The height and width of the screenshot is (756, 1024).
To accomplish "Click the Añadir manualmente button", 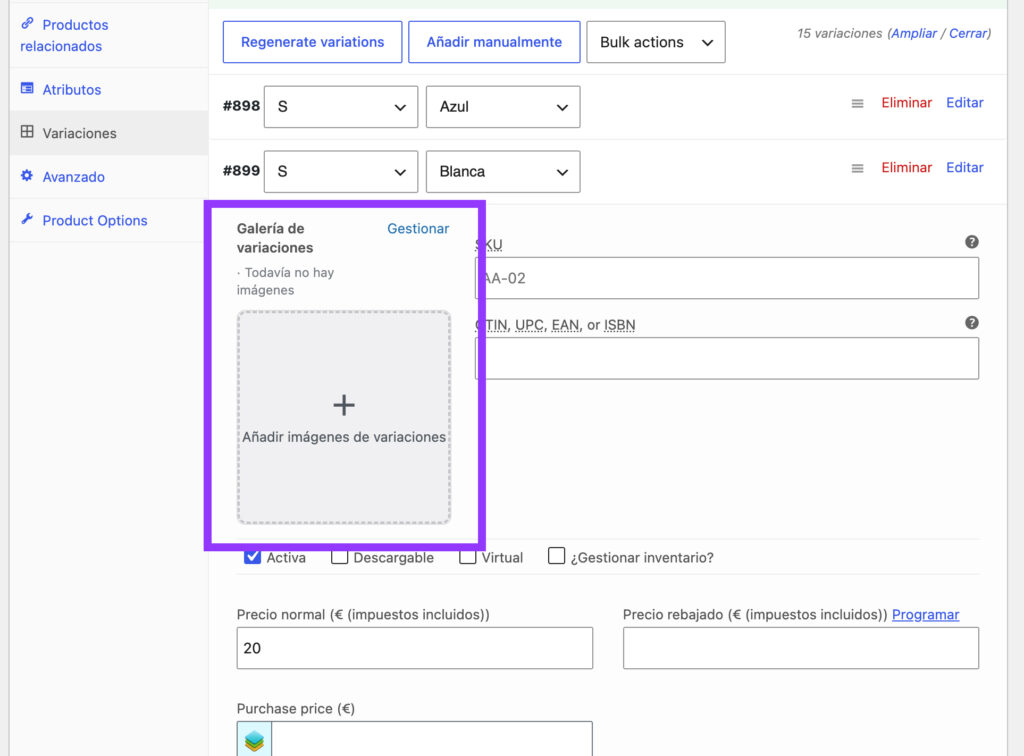I will click(x=494, y=42).
